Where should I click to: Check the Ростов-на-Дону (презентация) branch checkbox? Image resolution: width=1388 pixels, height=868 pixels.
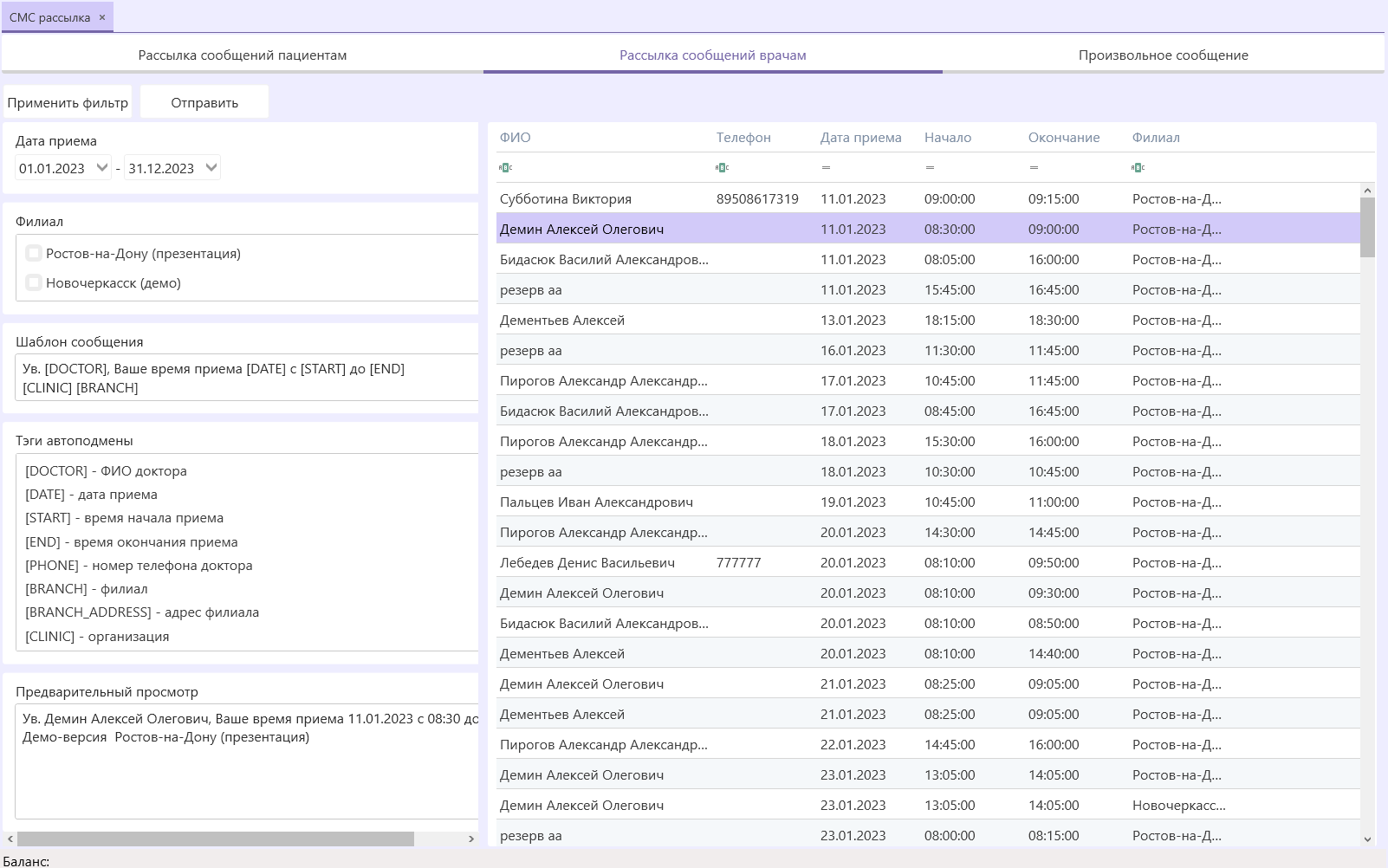point(34,253)
